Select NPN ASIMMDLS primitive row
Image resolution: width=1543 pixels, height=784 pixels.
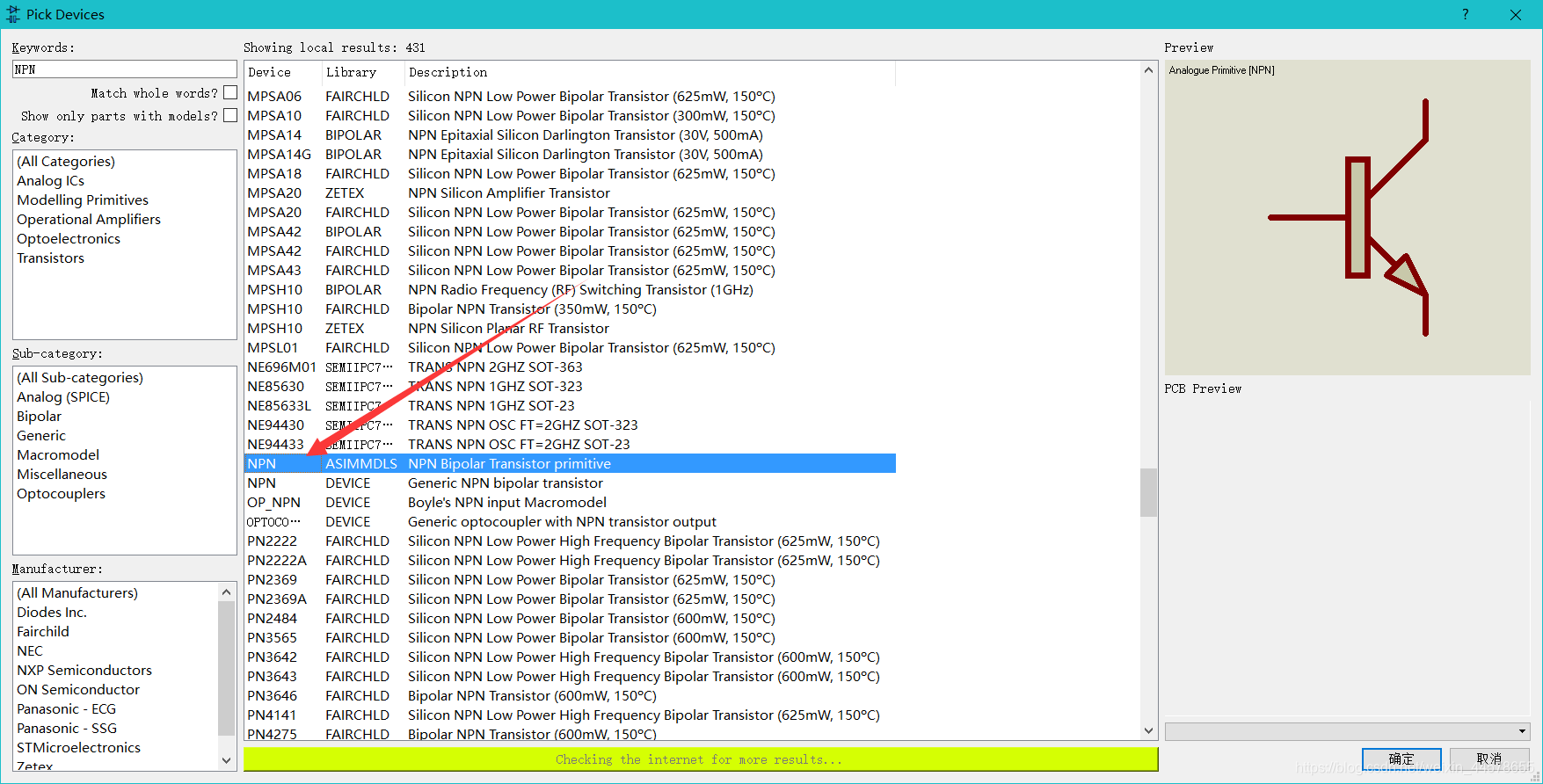(570, 463)
